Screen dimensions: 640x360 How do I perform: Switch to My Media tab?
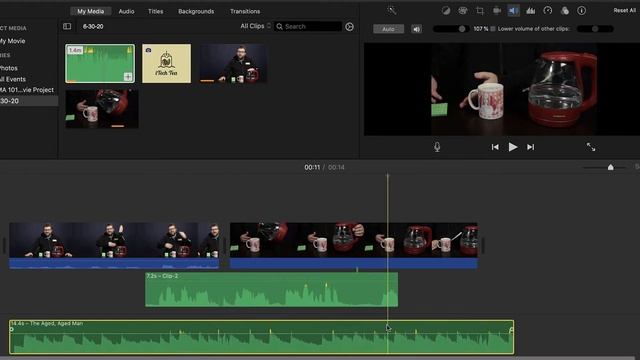91,11
